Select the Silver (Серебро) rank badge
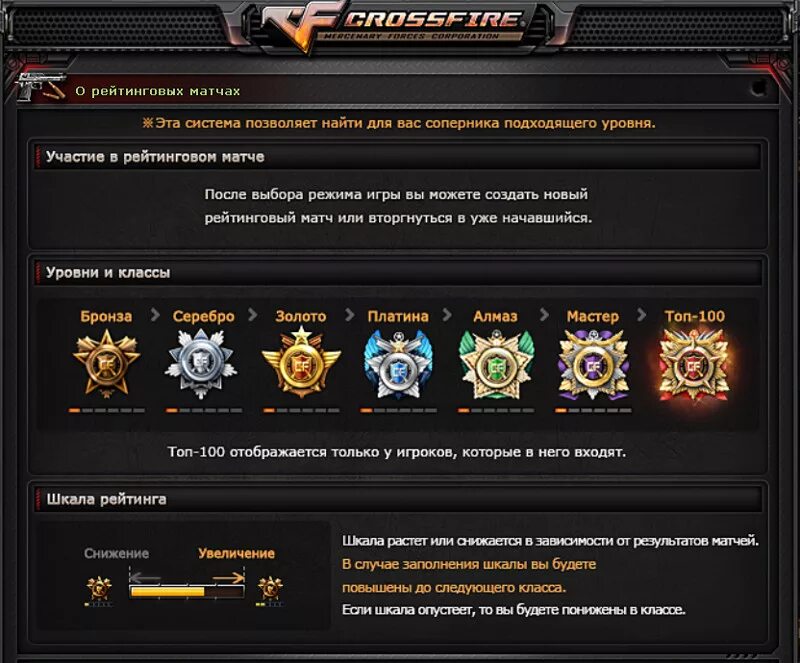The width and height of the screenshot is (800, 663). (202, 363)
